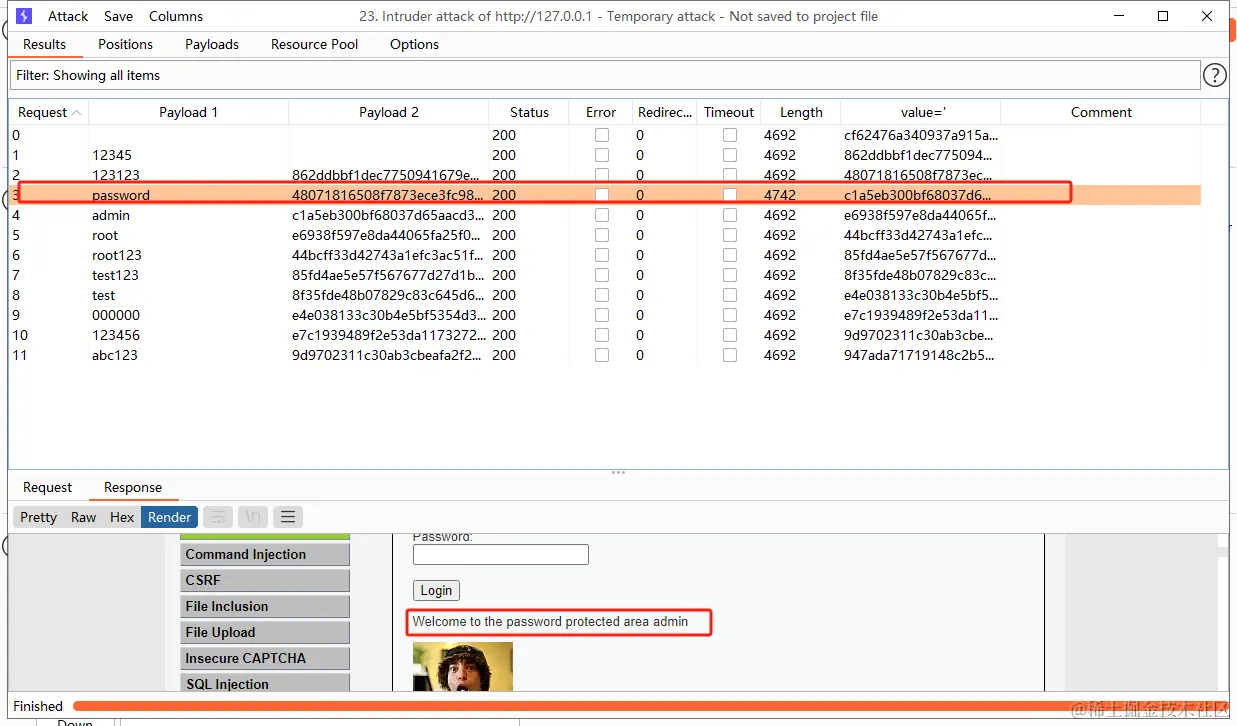
Task: Click payload 2 cell starting 862ddbbf1dec
Action: (x=386, y=175)
